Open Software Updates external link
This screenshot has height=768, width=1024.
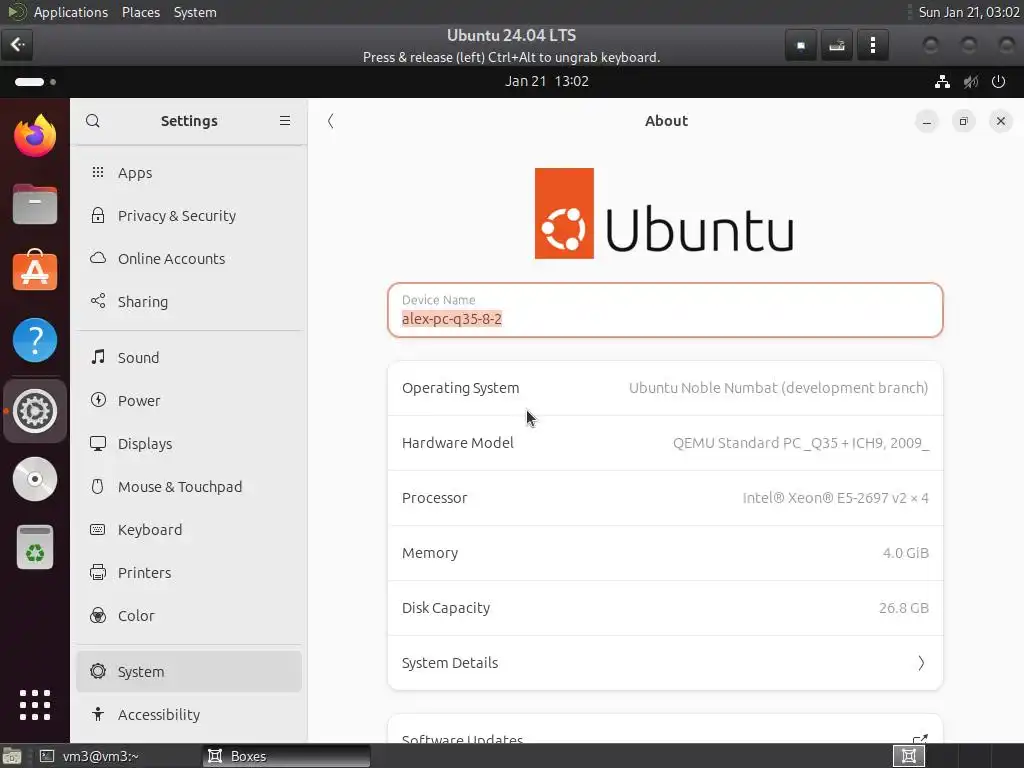point(920,739)
